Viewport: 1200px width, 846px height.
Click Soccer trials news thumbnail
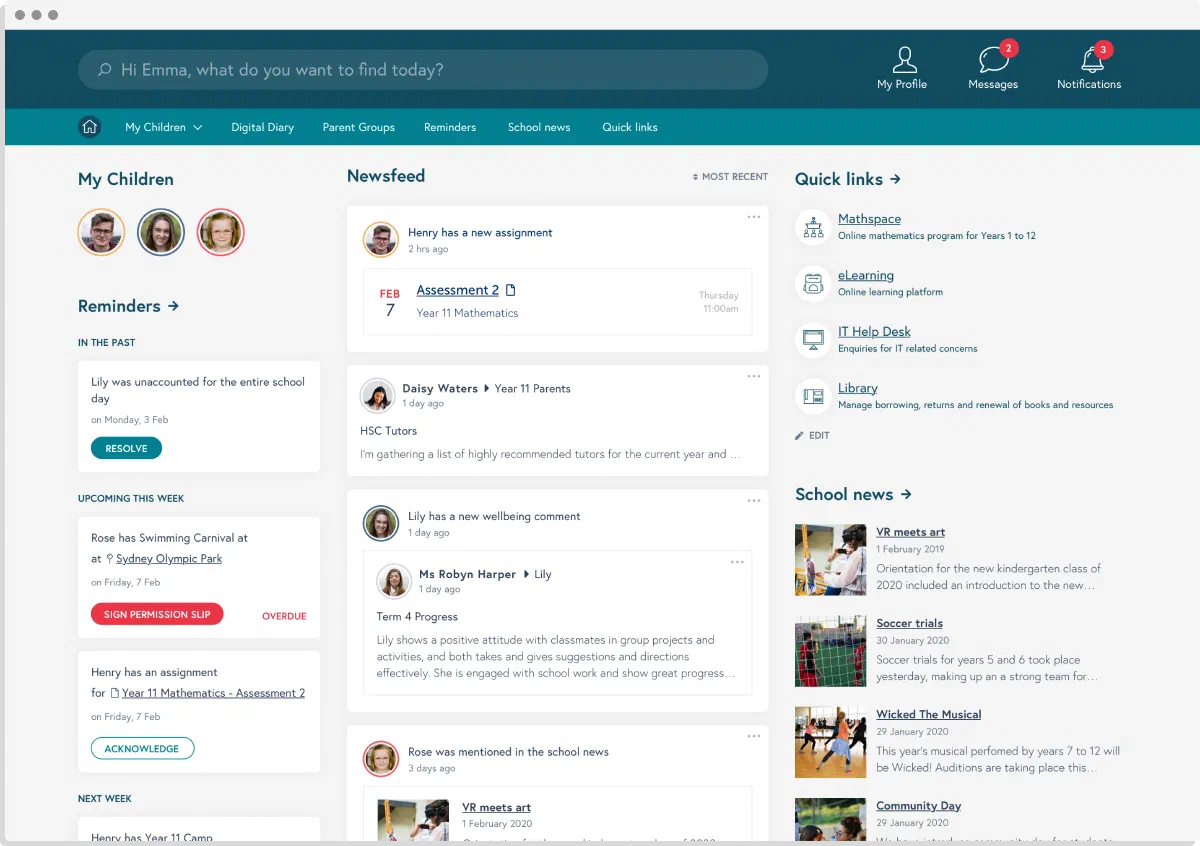coord(830,651)
